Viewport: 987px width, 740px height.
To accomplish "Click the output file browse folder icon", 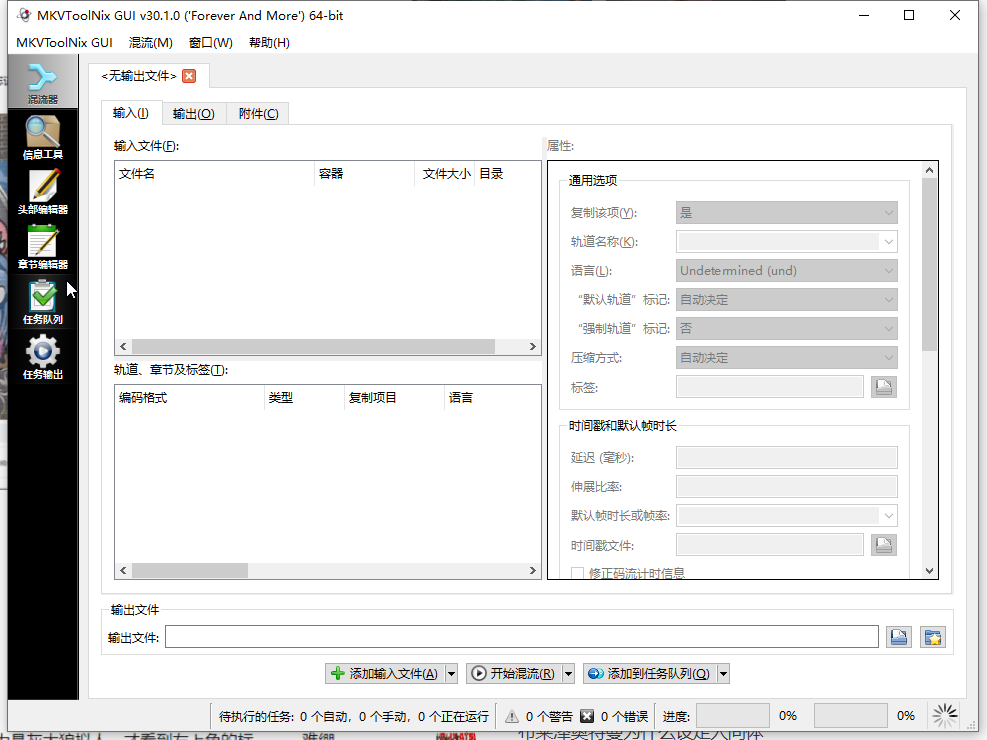I will pos(898,636).
